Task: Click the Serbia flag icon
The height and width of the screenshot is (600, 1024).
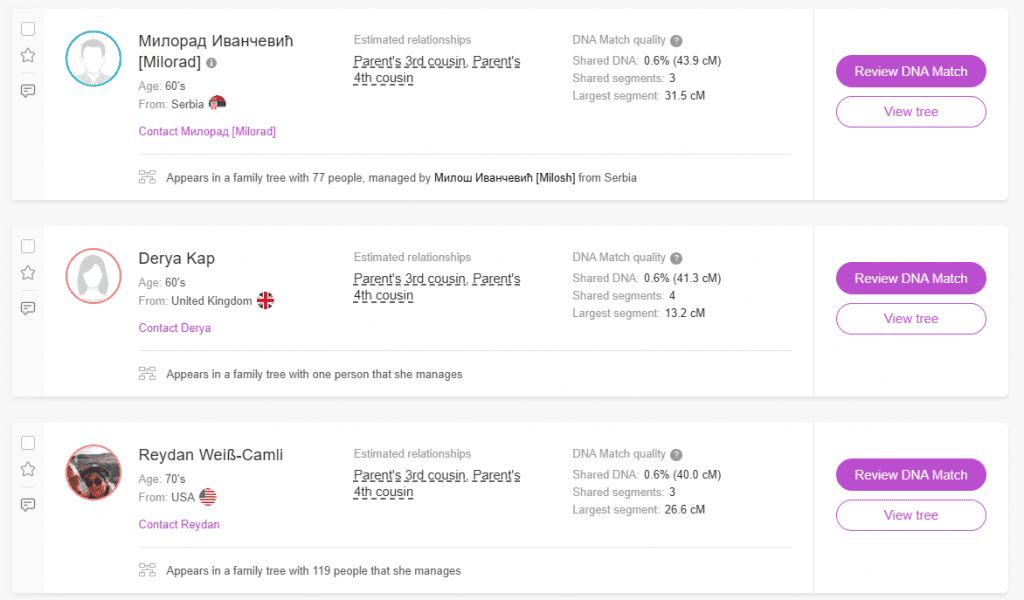Action: (x=218, y=104)
